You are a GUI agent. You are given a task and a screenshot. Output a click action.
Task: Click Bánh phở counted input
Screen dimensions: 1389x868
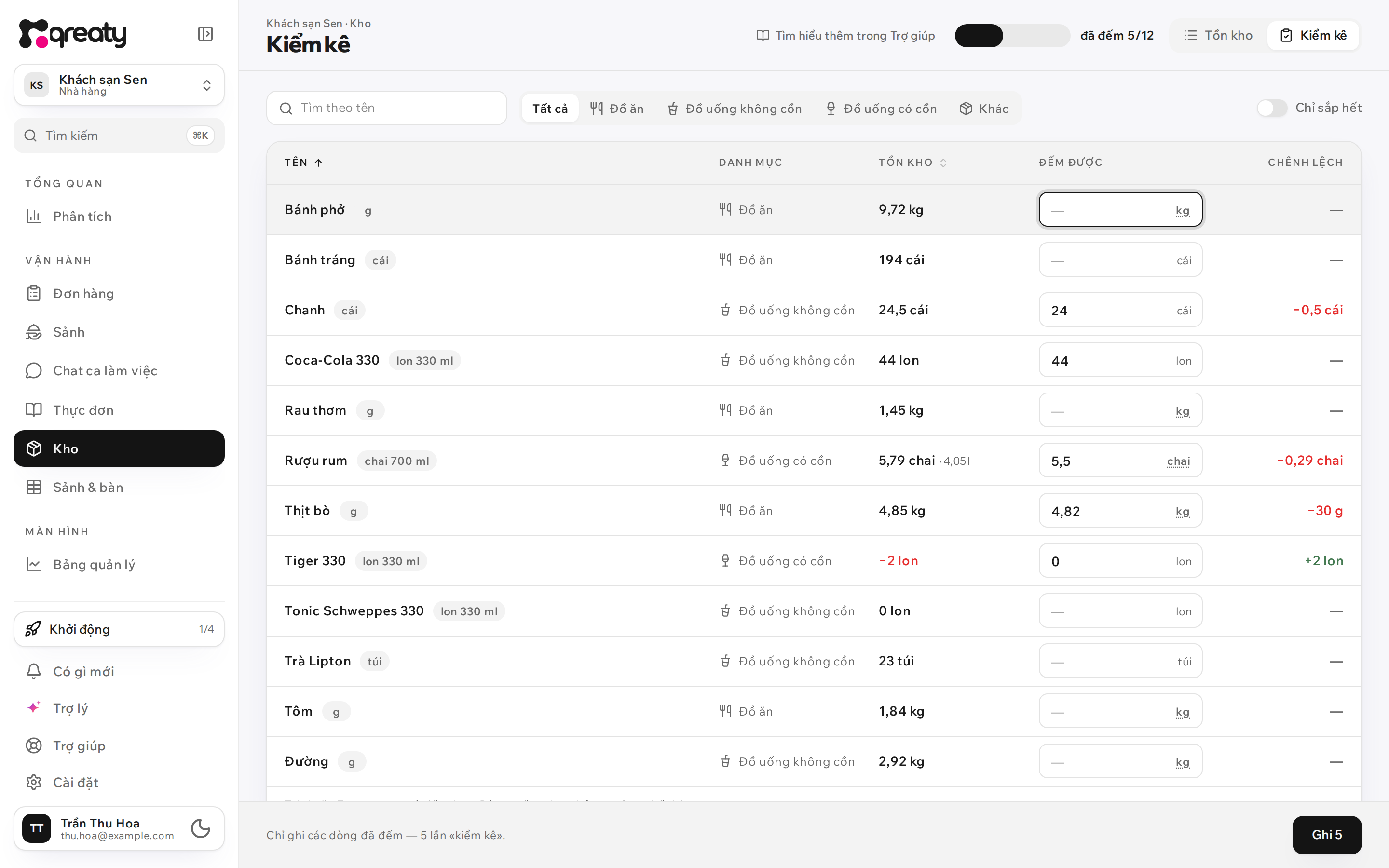[x=1120, y=210]
